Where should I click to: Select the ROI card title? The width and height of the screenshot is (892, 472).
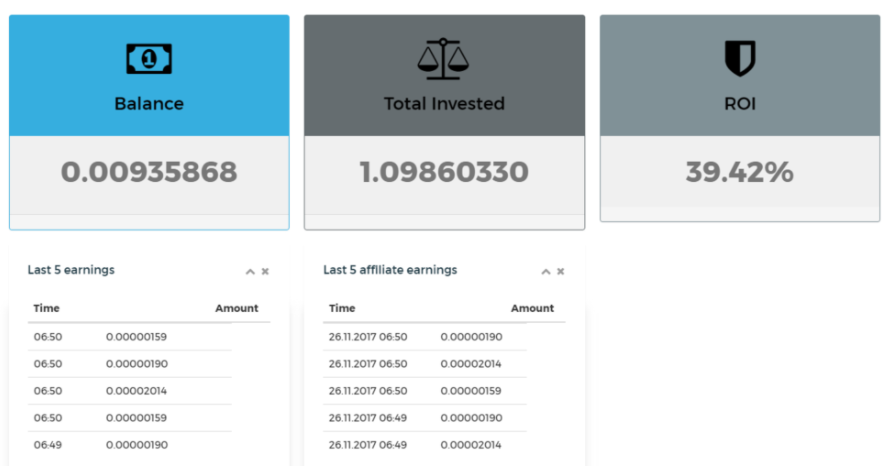tap(740, 103)
